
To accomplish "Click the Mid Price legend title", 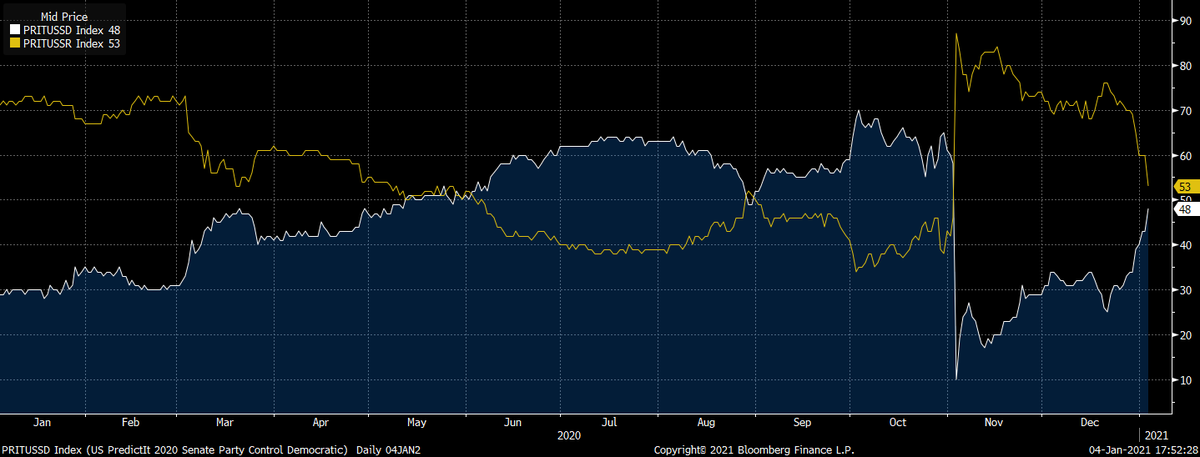I will [x=62, y=18].
